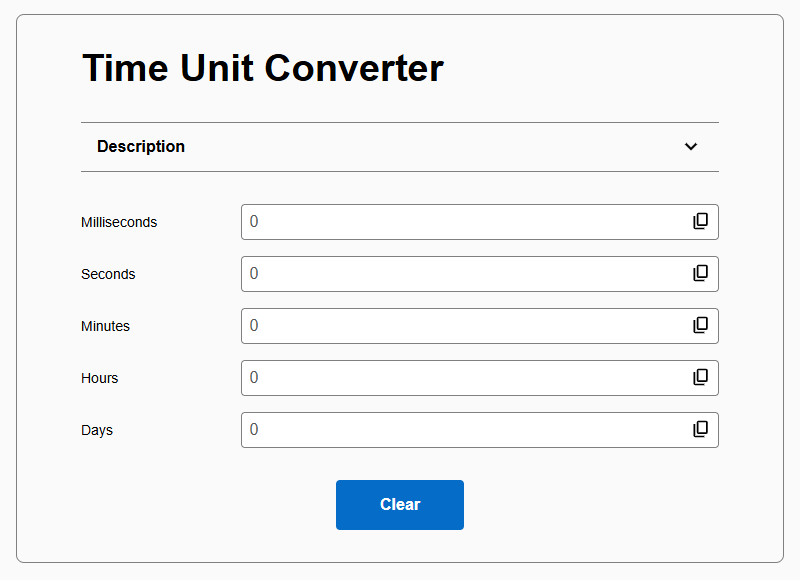Viewport: 800px width, 580px height.
Task: Copy the Hours value using its icon
Action: [700, 378]
